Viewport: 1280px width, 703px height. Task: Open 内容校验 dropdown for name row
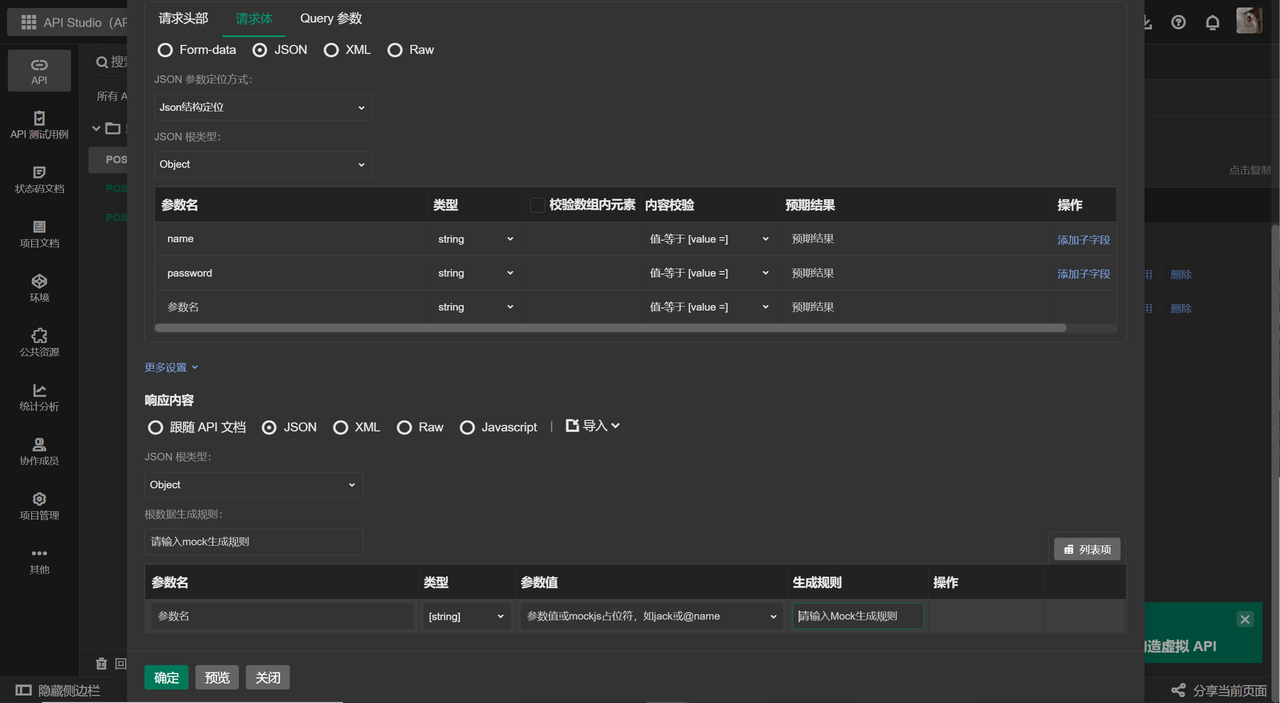[x=710, y=239]
